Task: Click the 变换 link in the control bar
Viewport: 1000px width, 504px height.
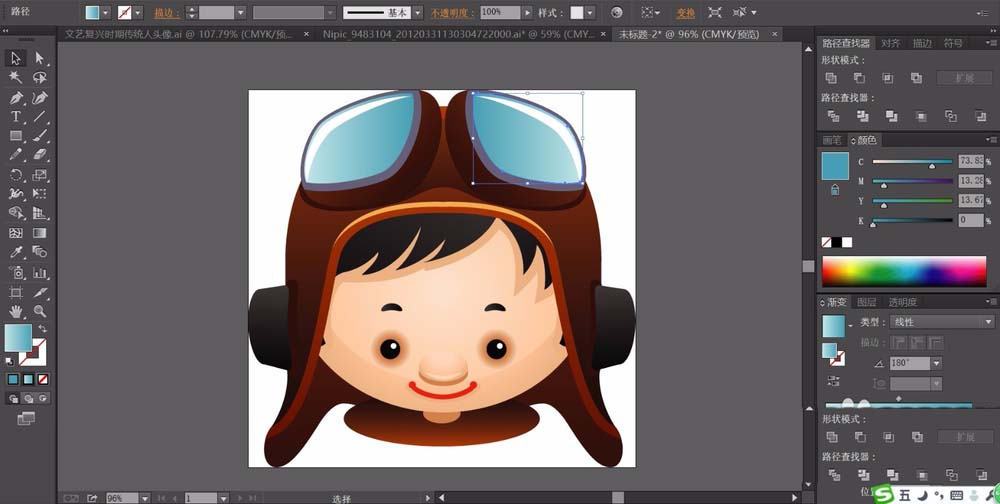Action: [x=685, y=13]
